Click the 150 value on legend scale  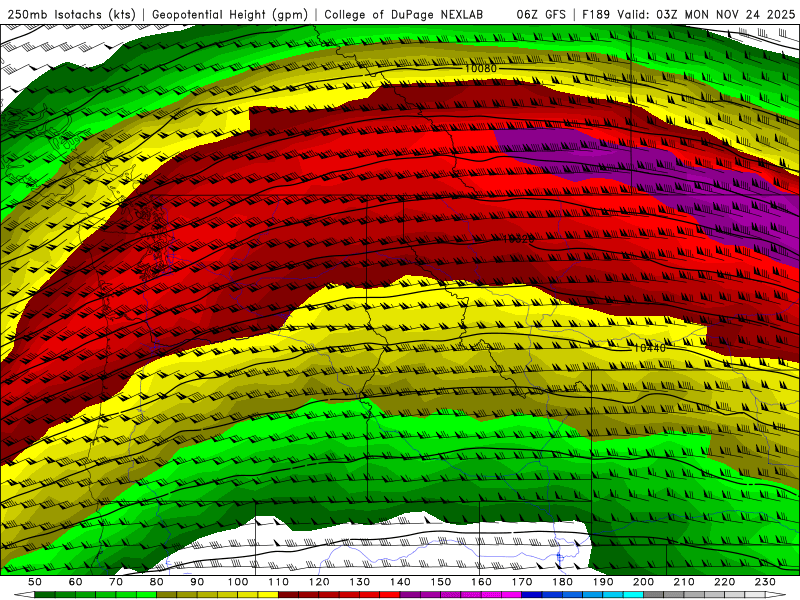coord(441,582)
